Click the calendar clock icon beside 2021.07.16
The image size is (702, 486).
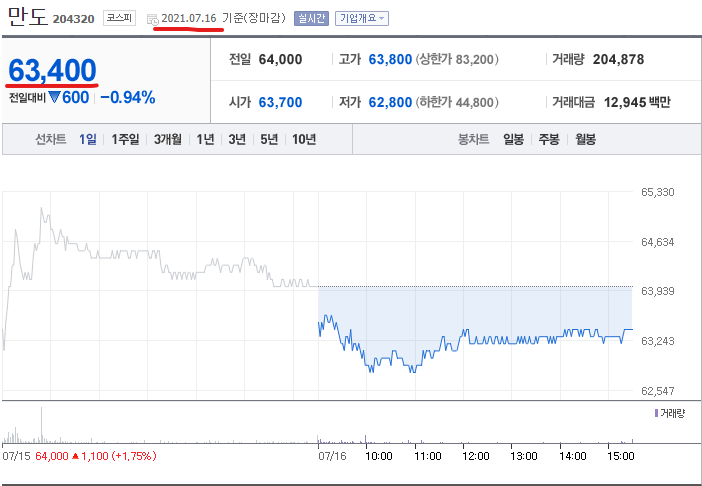tap(153, 19)
